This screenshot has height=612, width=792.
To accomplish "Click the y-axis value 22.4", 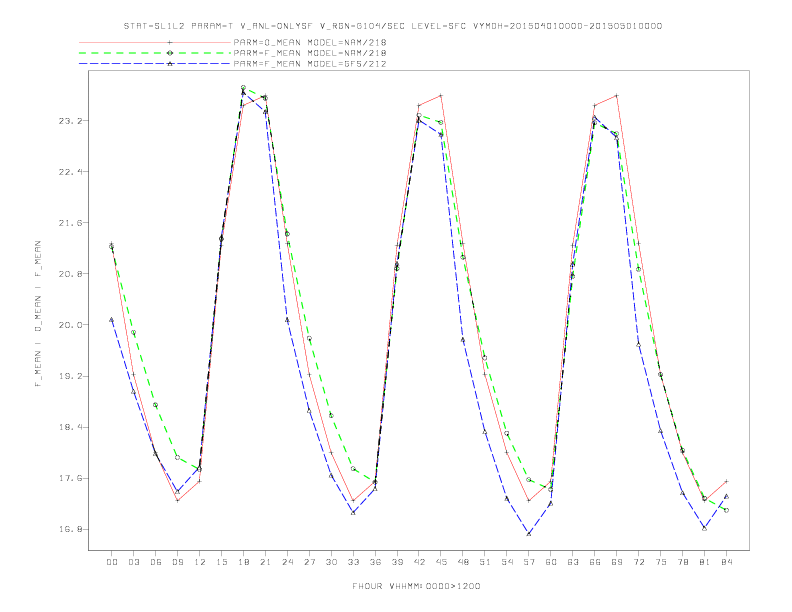I will 68,172.
